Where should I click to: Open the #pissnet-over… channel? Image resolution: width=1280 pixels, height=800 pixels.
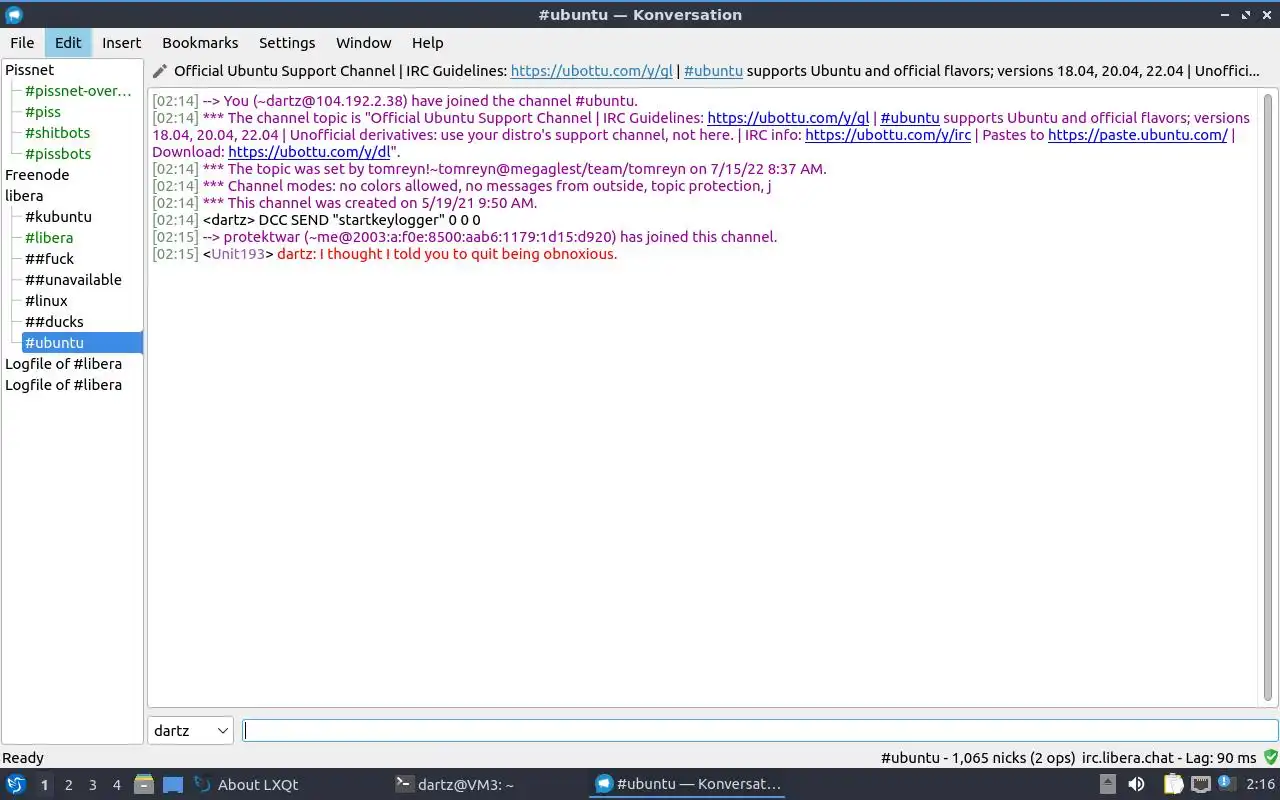[x=78, y=91]
